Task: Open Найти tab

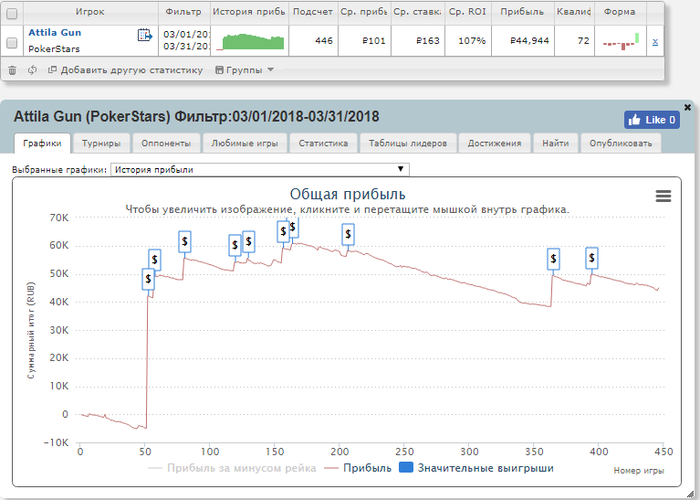Action: (555, 143)
